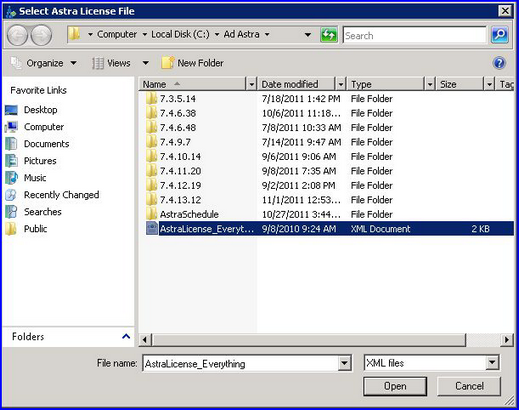Screen dimensions: 519x410
Task: Click the Organize toolbar icon
Action: [x=16, y=63]
